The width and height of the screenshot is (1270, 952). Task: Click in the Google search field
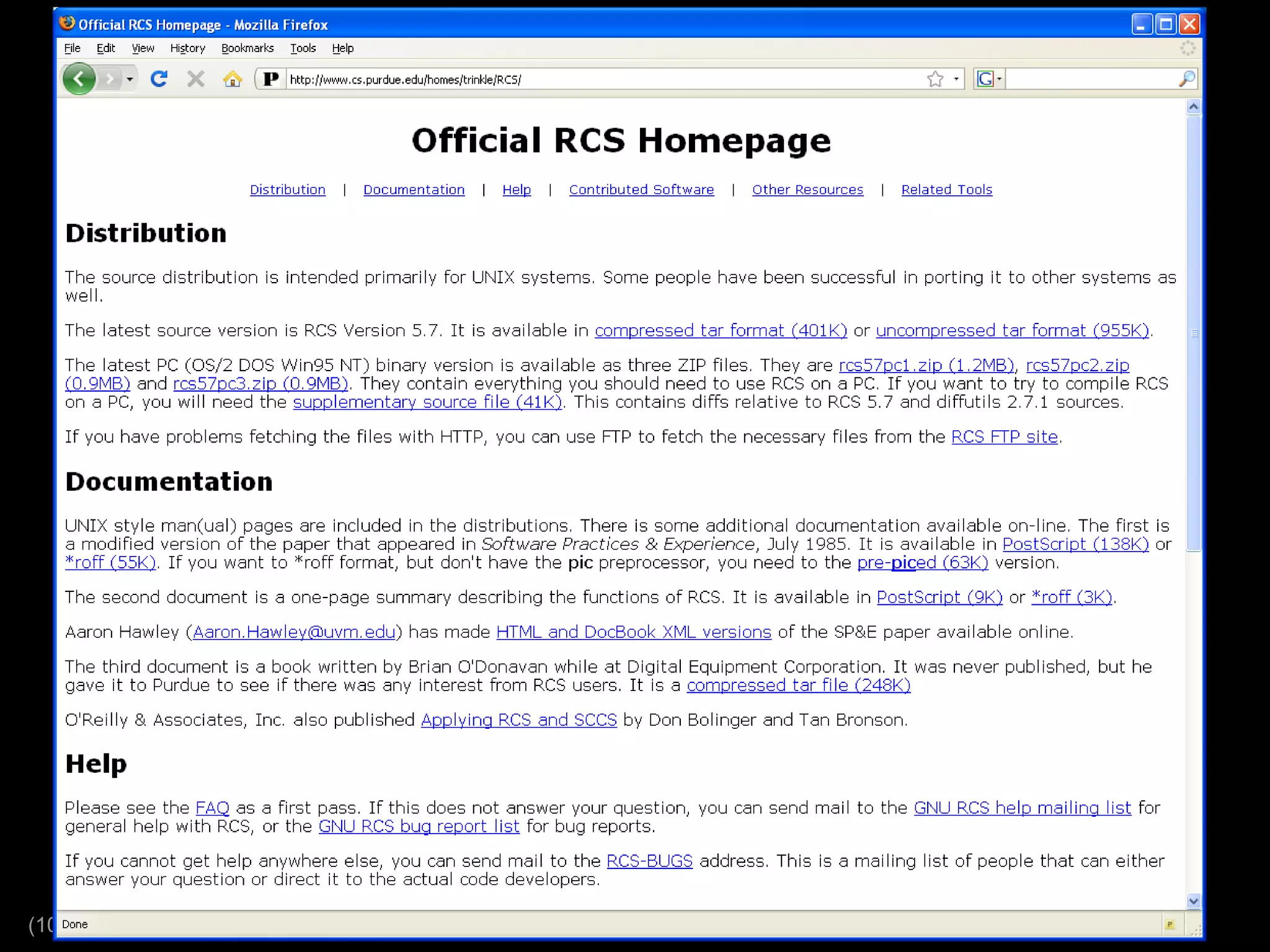[1090, 79]
